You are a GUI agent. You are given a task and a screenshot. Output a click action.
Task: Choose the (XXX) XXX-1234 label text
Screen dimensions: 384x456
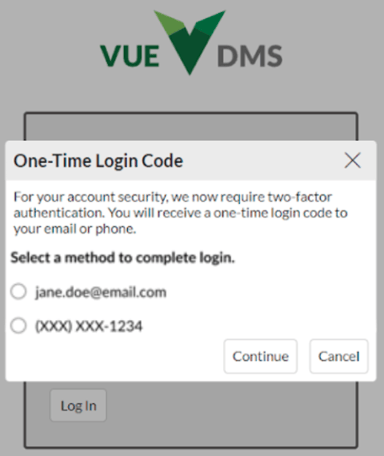[89, 326]
